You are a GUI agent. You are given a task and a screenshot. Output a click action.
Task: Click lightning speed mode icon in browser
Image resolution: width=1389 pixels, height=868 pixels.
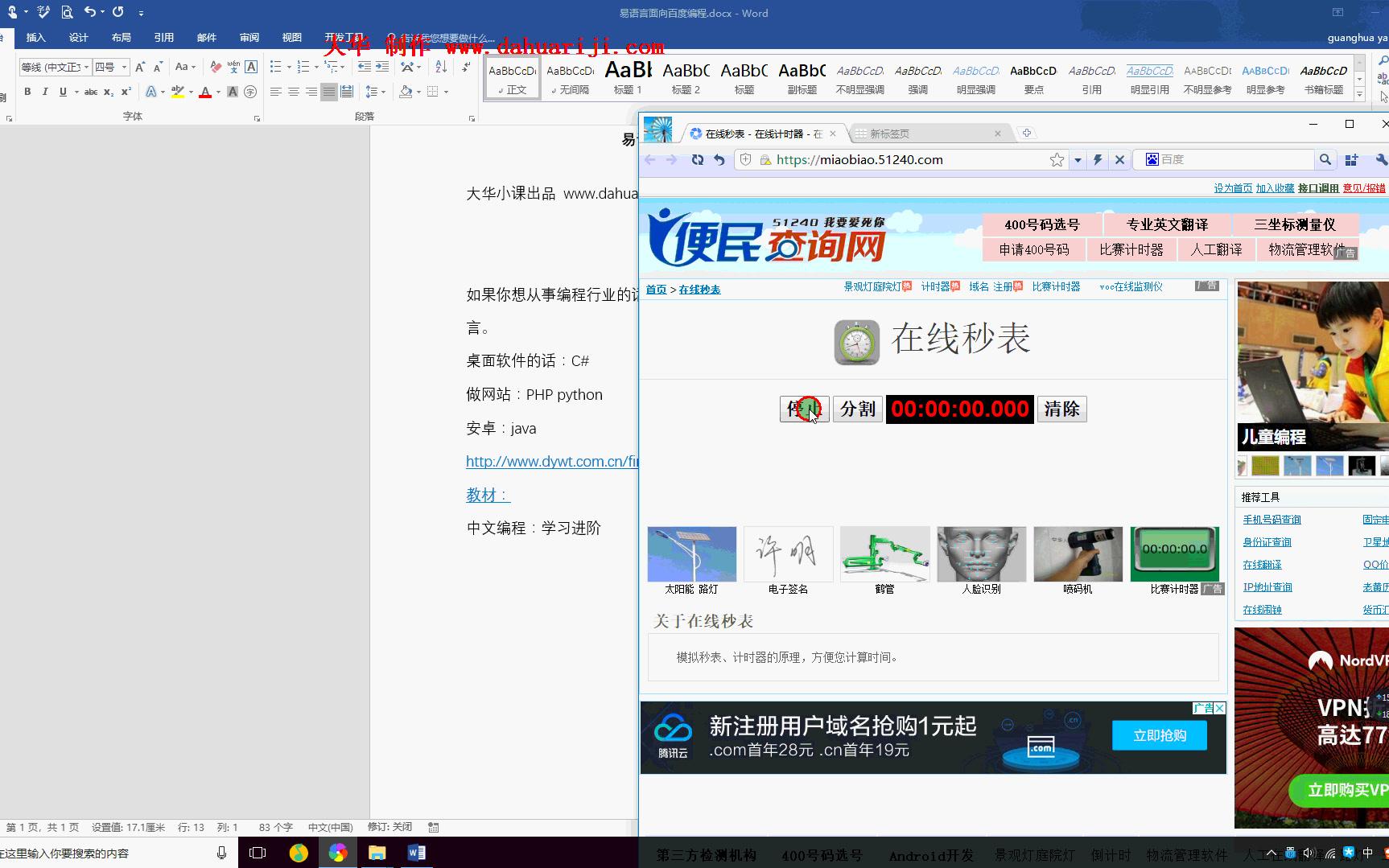1098,159
